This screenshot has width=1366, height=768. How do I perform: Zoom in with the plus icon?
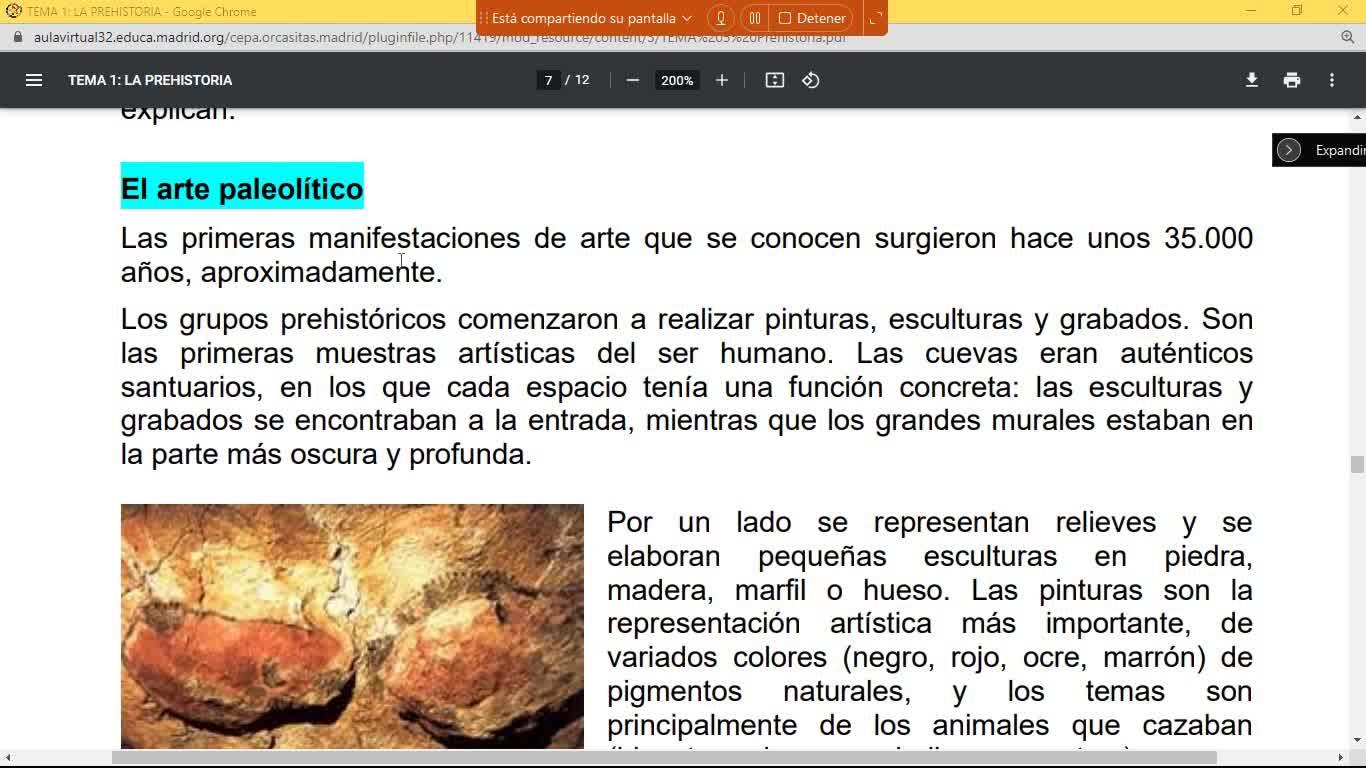(722, 80)
